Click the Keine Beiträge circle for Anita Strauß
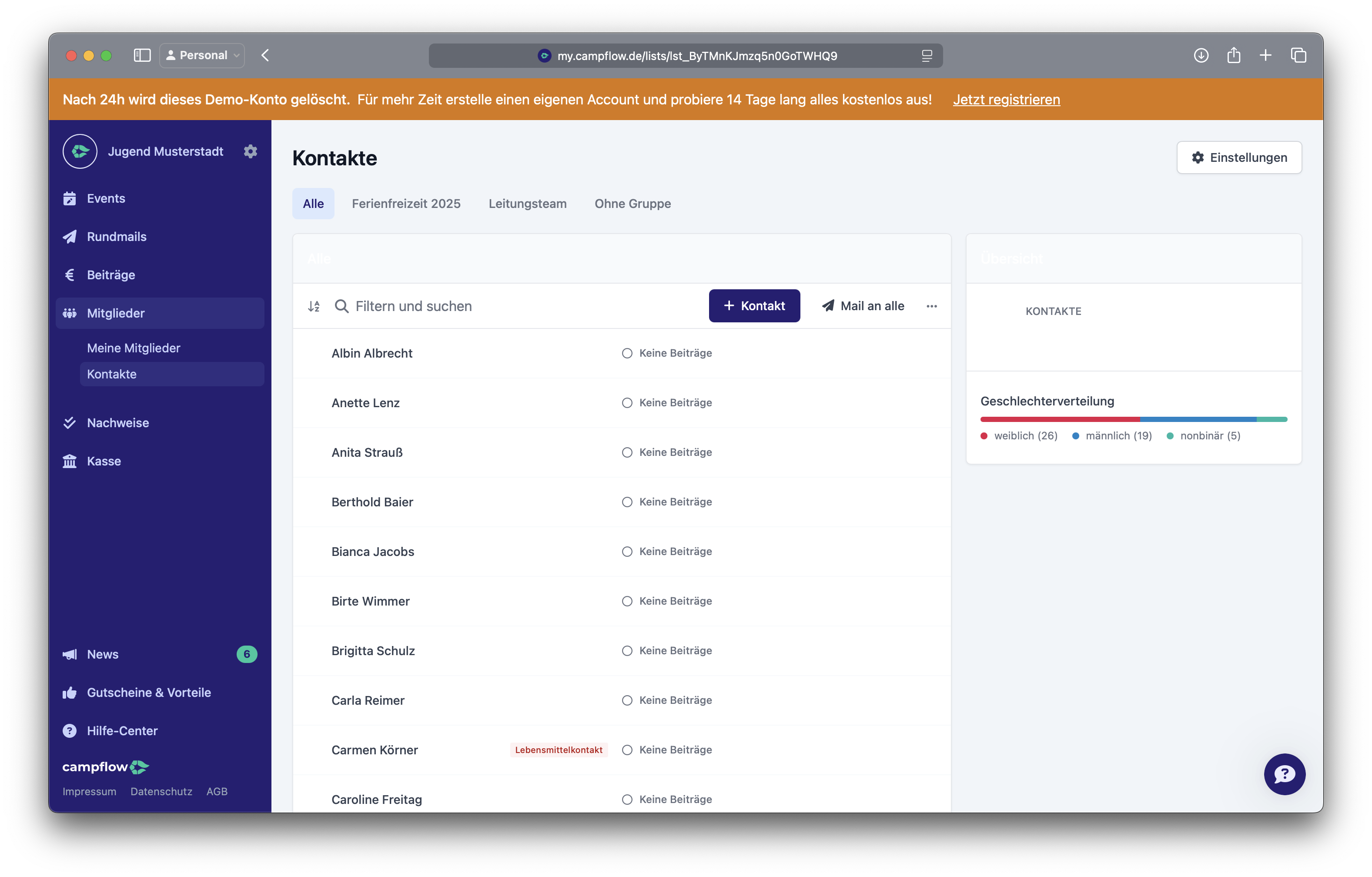Image resolution: width=1372 pixels, height=877 pixels. pyautogui.click(x=627, y=452)
